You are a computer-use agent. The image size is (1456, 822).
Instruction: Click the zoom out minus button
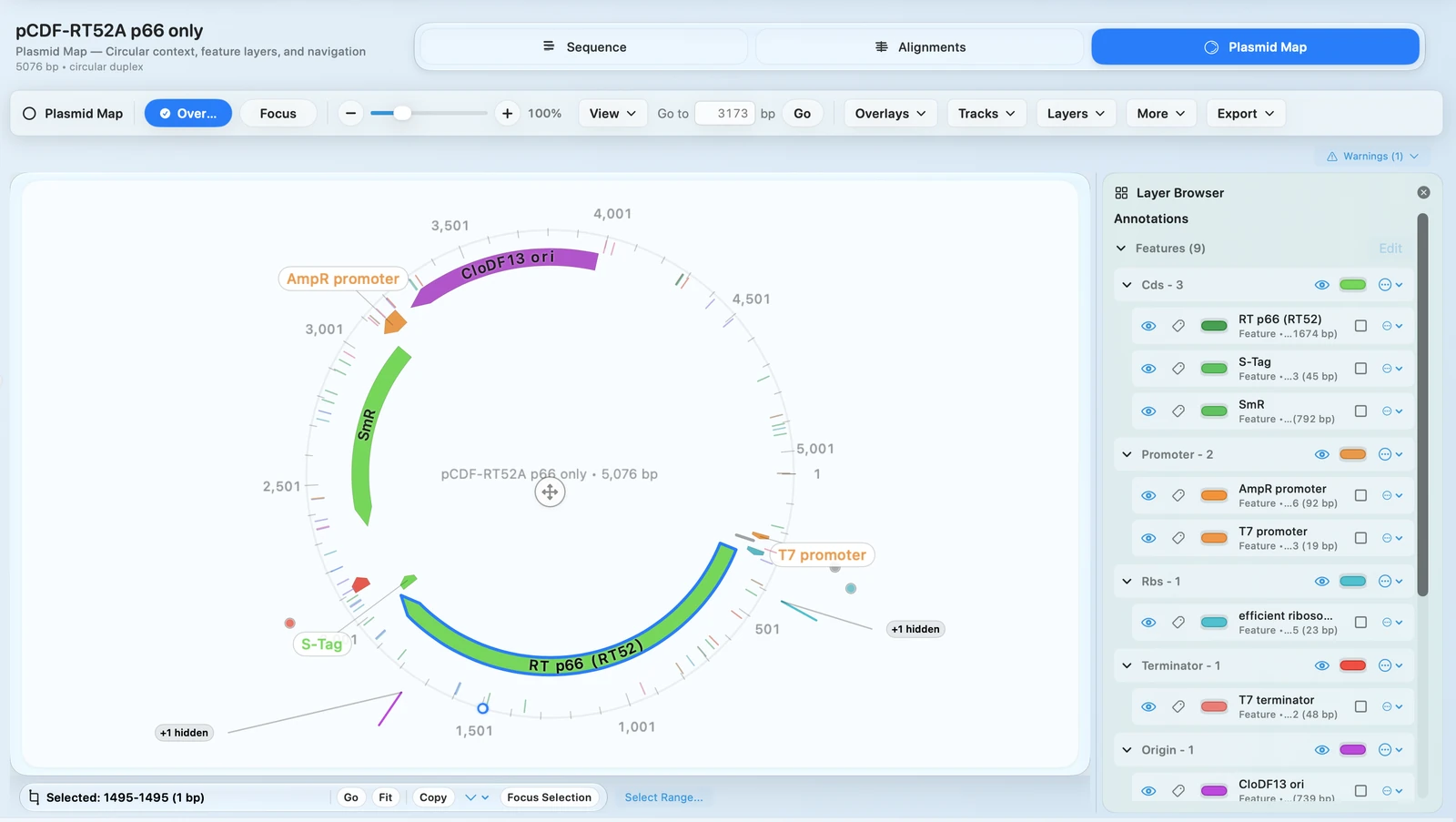[350, 114]
